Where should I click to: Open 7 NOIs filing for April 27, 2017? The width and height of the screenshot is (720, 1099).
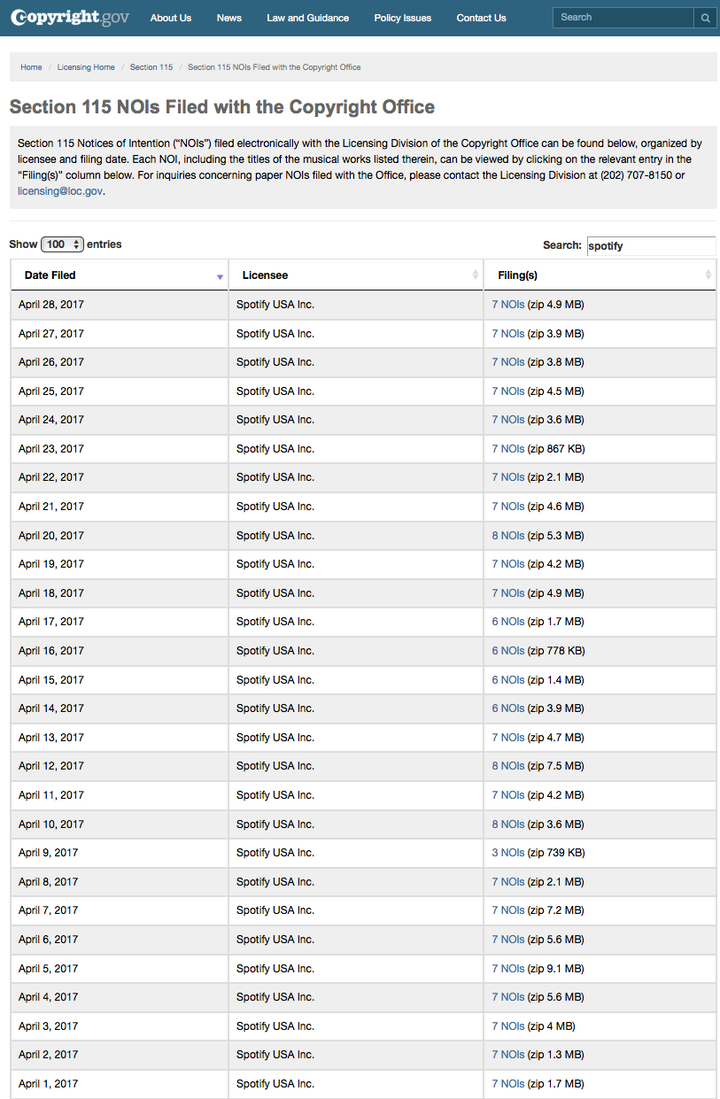(508, 334)
